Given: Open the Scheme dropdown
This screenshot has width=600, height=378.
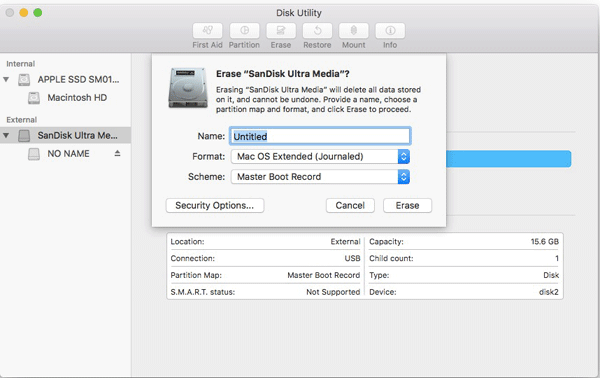Looking at the screenshot, I should tap(320, 177).
